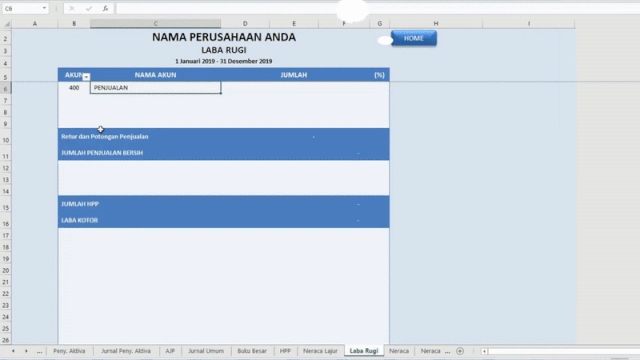
Task: Select cell containing PENJUALAN
Action: click(156, 88)
